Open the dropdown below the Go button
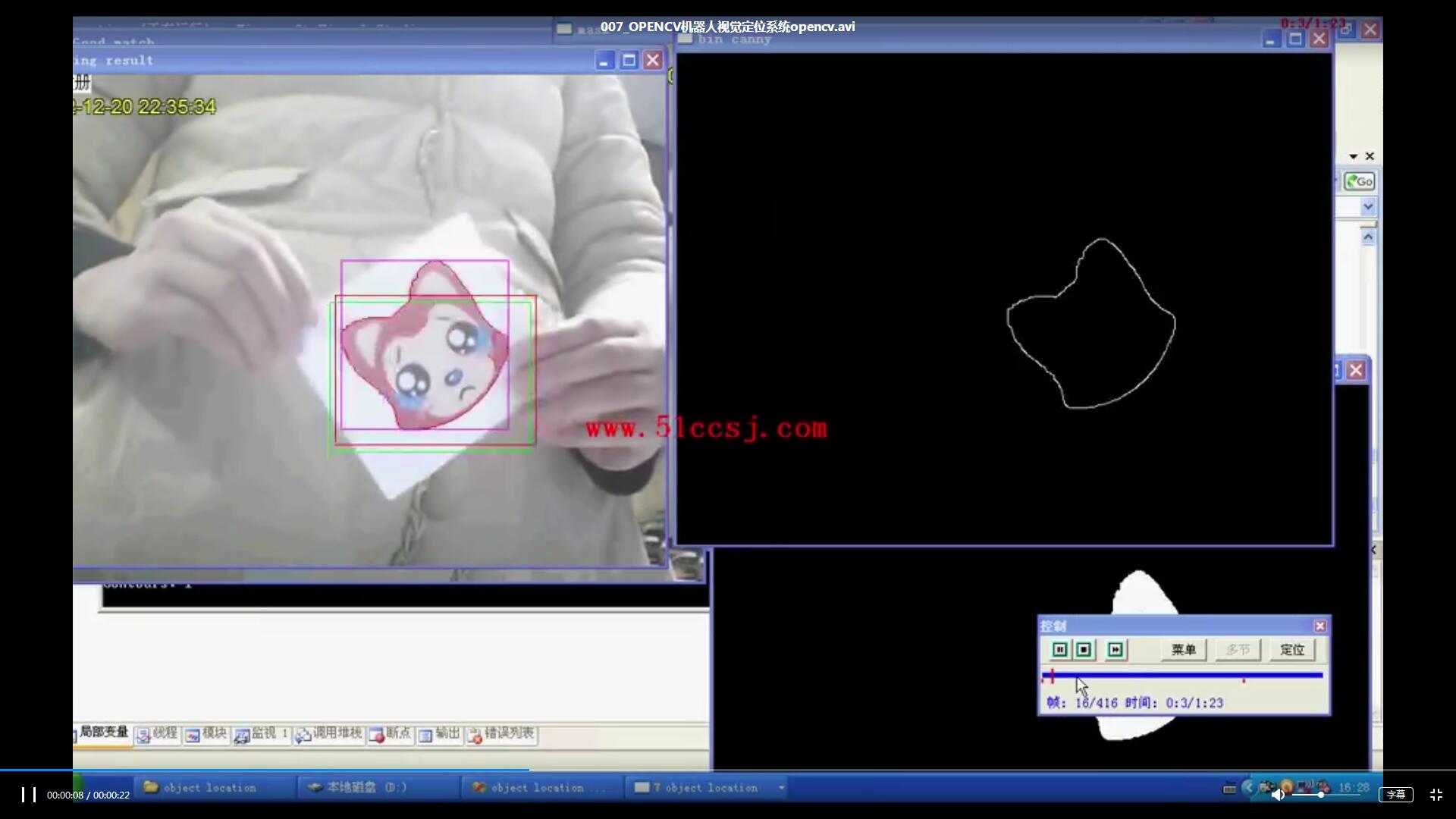This screenshot has width=1456, height=819. coord(1368,207)
